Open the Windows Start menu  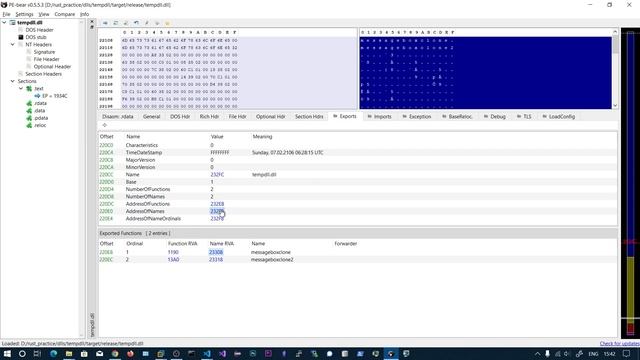coord(7,353)
